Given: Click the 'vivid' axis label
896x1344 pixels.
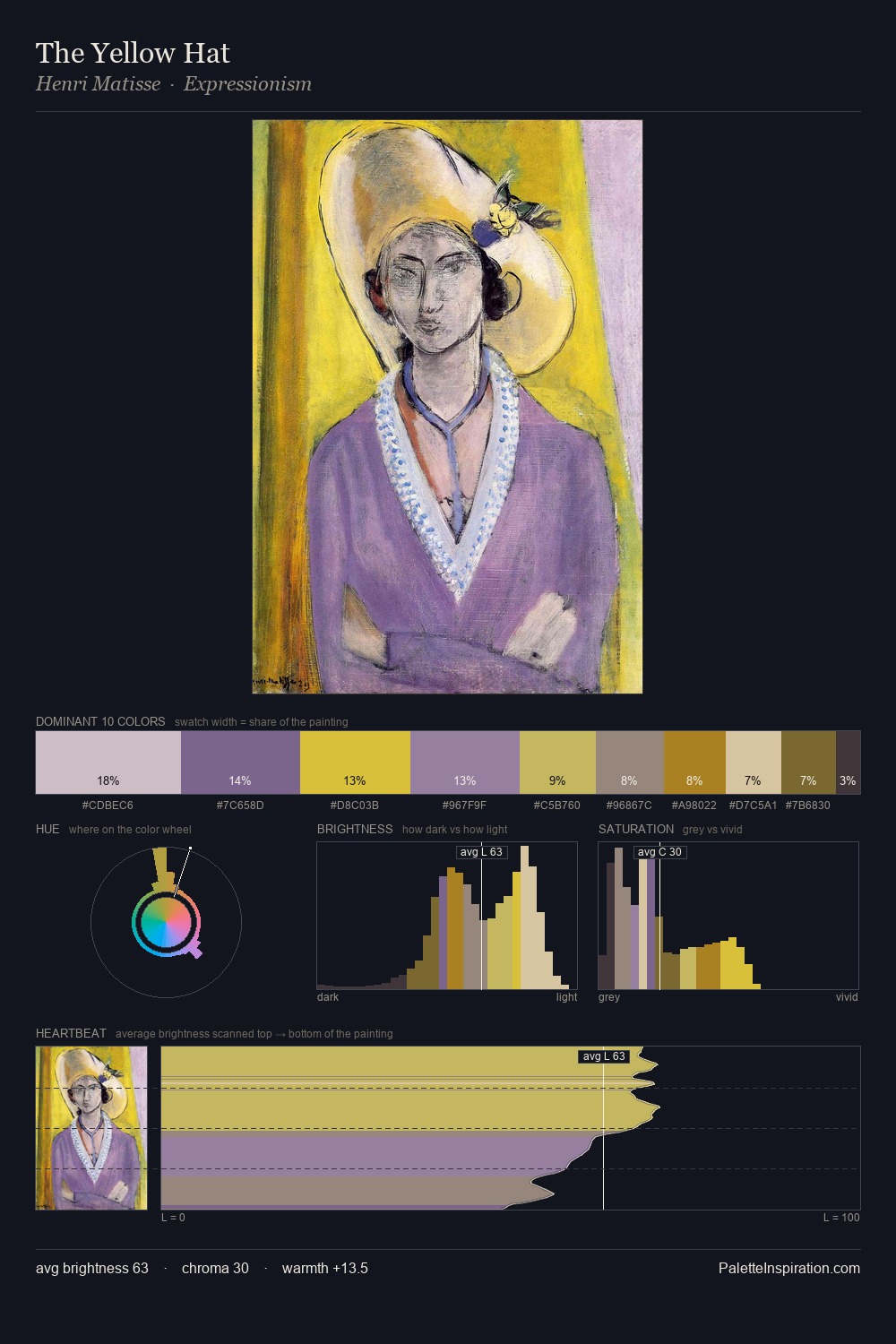Looking at the screenshot, I should pyautogui.click(x=847, y=997).
